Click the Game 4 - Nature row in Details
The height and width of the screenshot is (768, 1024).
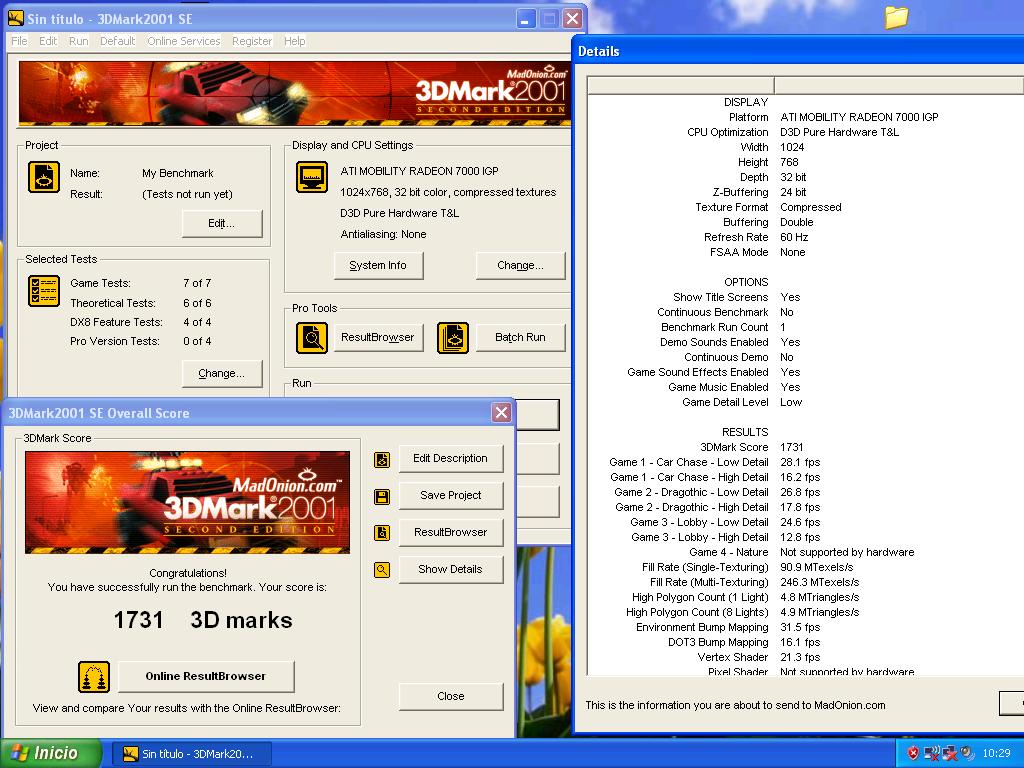tap(805, 552)
